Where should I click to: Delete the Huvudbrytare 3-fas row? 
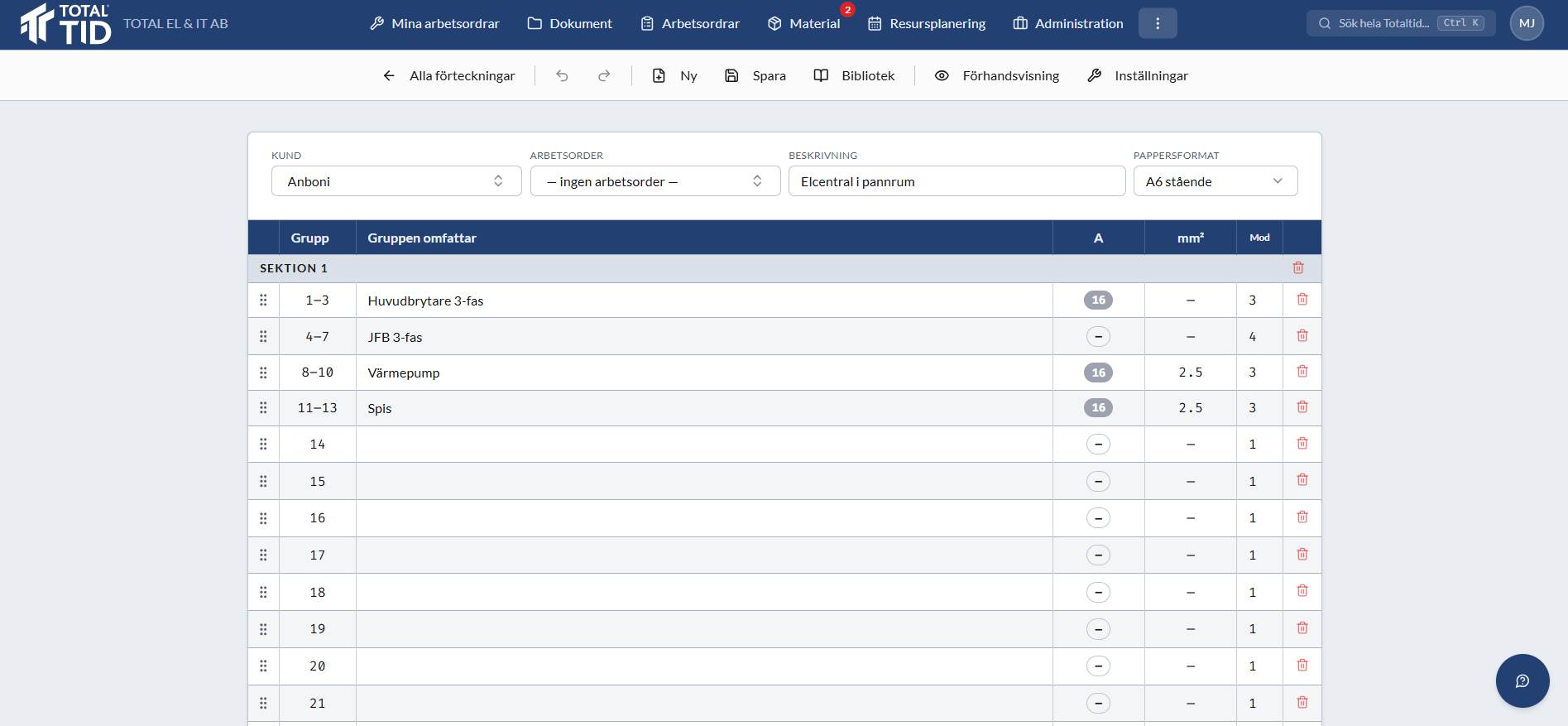[x=1302, y=299]
